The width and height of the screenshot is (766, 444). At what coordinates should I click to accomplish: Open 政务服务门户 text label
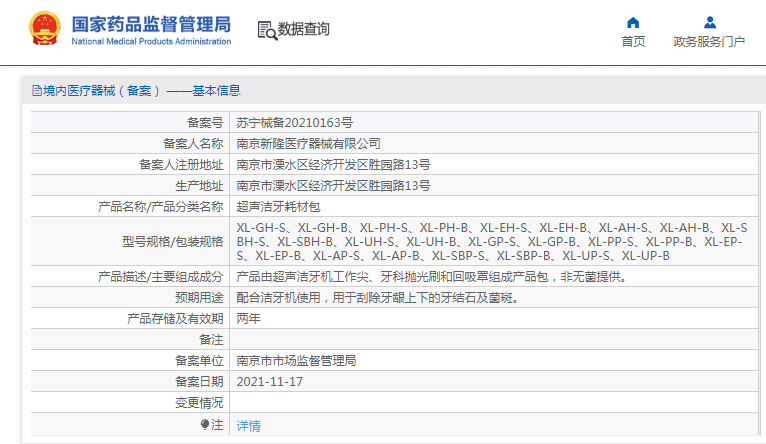point(709,42)
